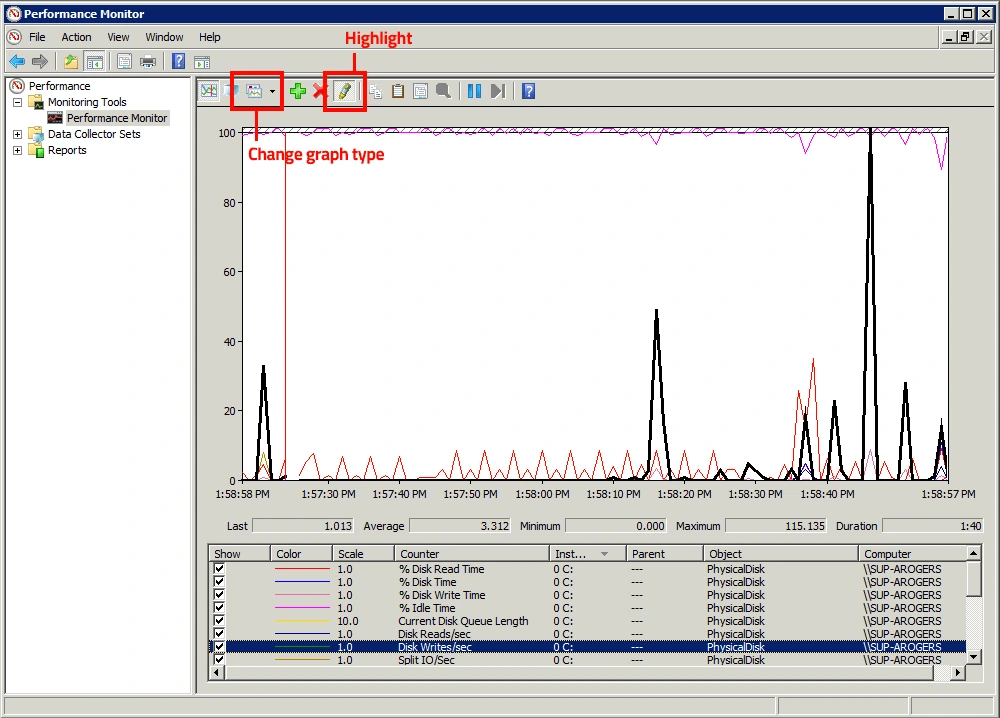
Task: Select the Performance Monitor tree item
Action: [117, 118]
